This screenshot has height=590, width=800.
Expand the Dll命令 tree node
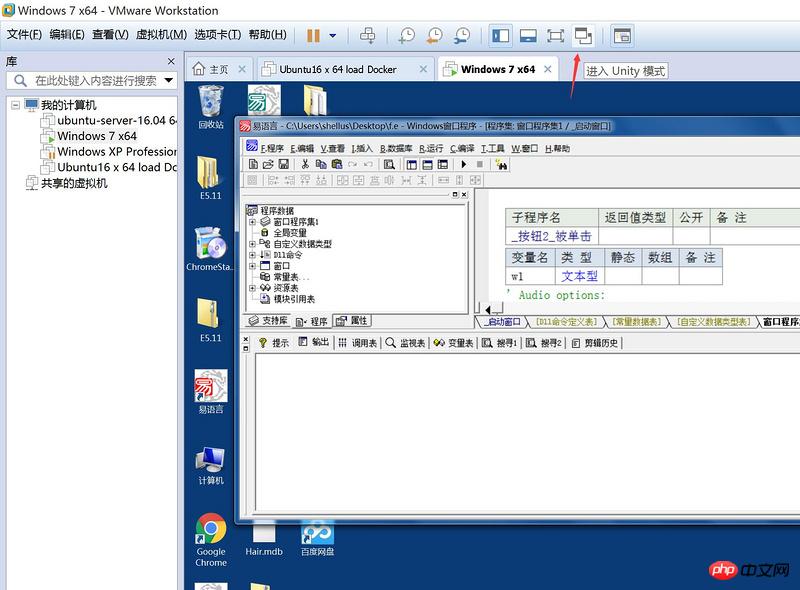pos(252,255)
